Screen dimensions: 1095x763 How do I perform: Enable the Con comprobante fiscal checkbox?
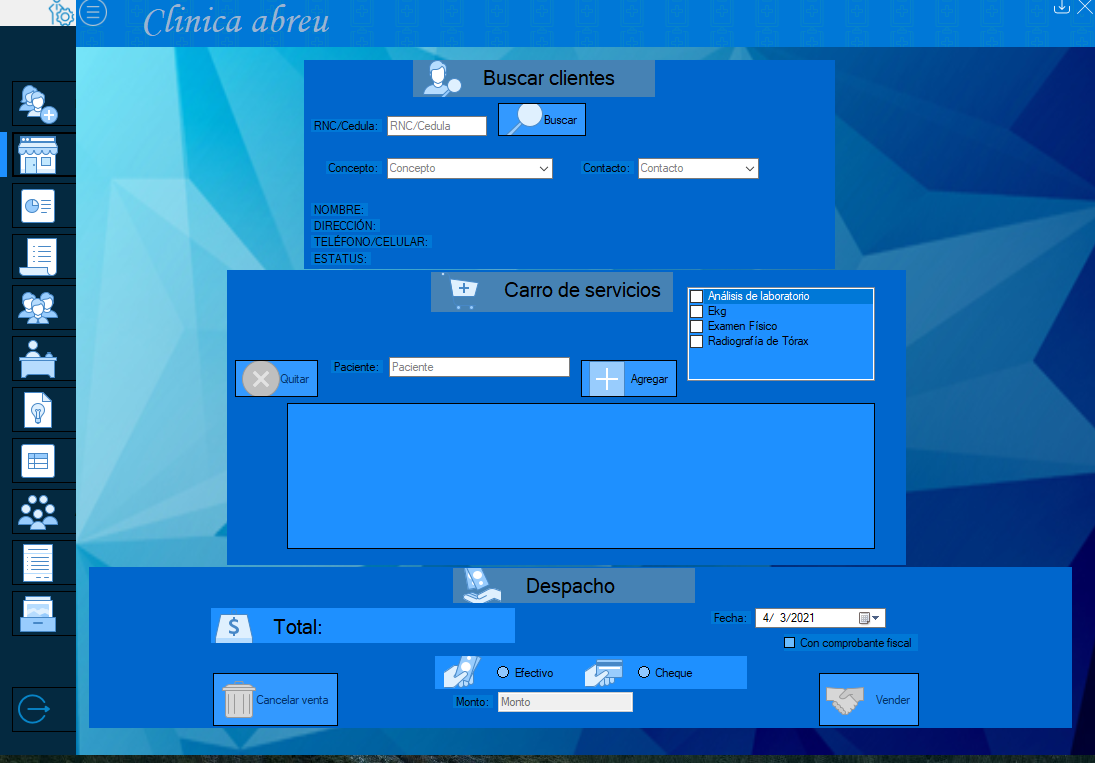click(x=789, y=643)
